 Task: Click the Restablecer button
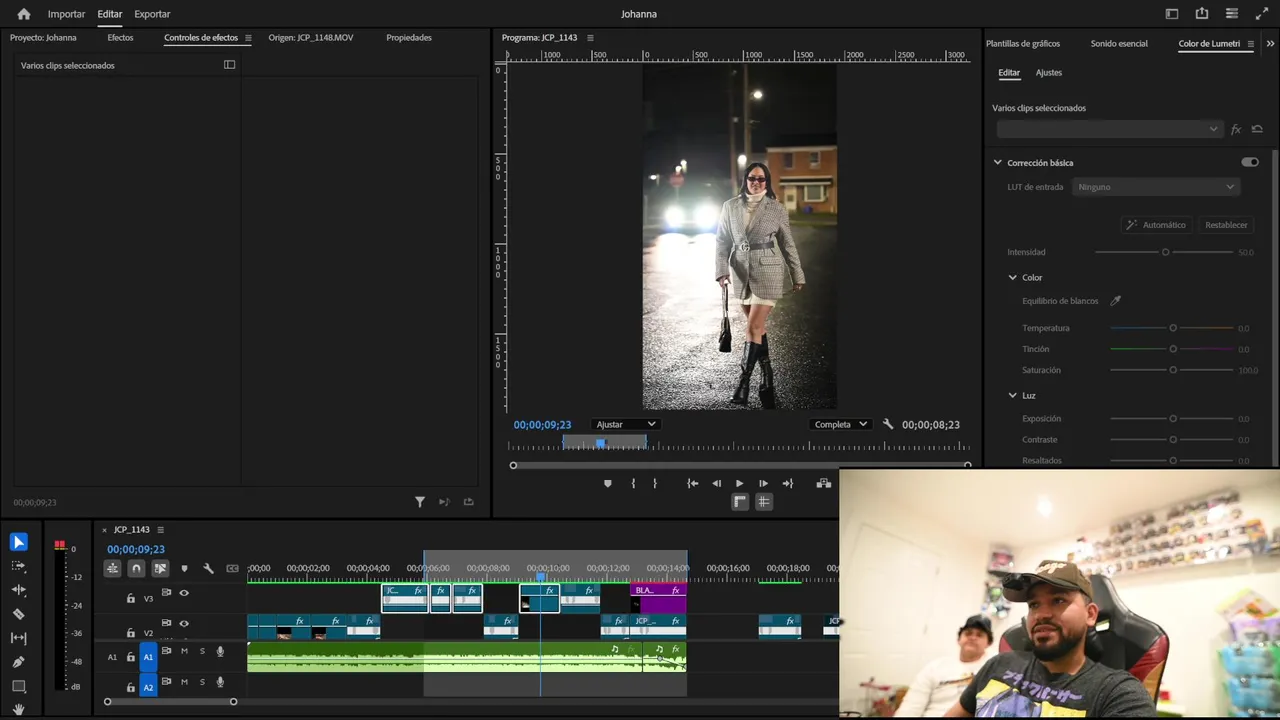[x=1226, y=225]
